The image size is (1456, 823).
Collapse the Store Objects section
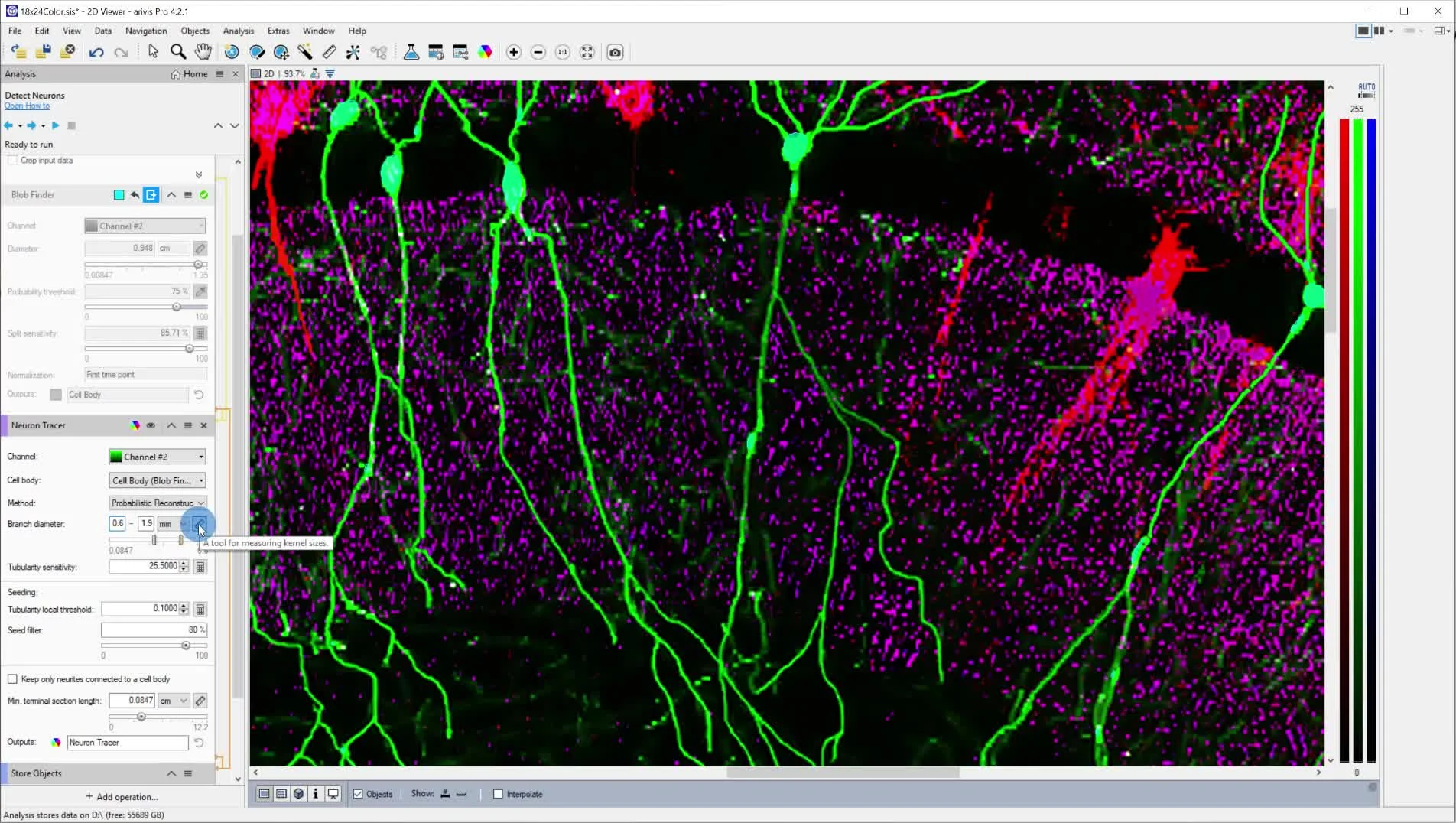[171, 773]
